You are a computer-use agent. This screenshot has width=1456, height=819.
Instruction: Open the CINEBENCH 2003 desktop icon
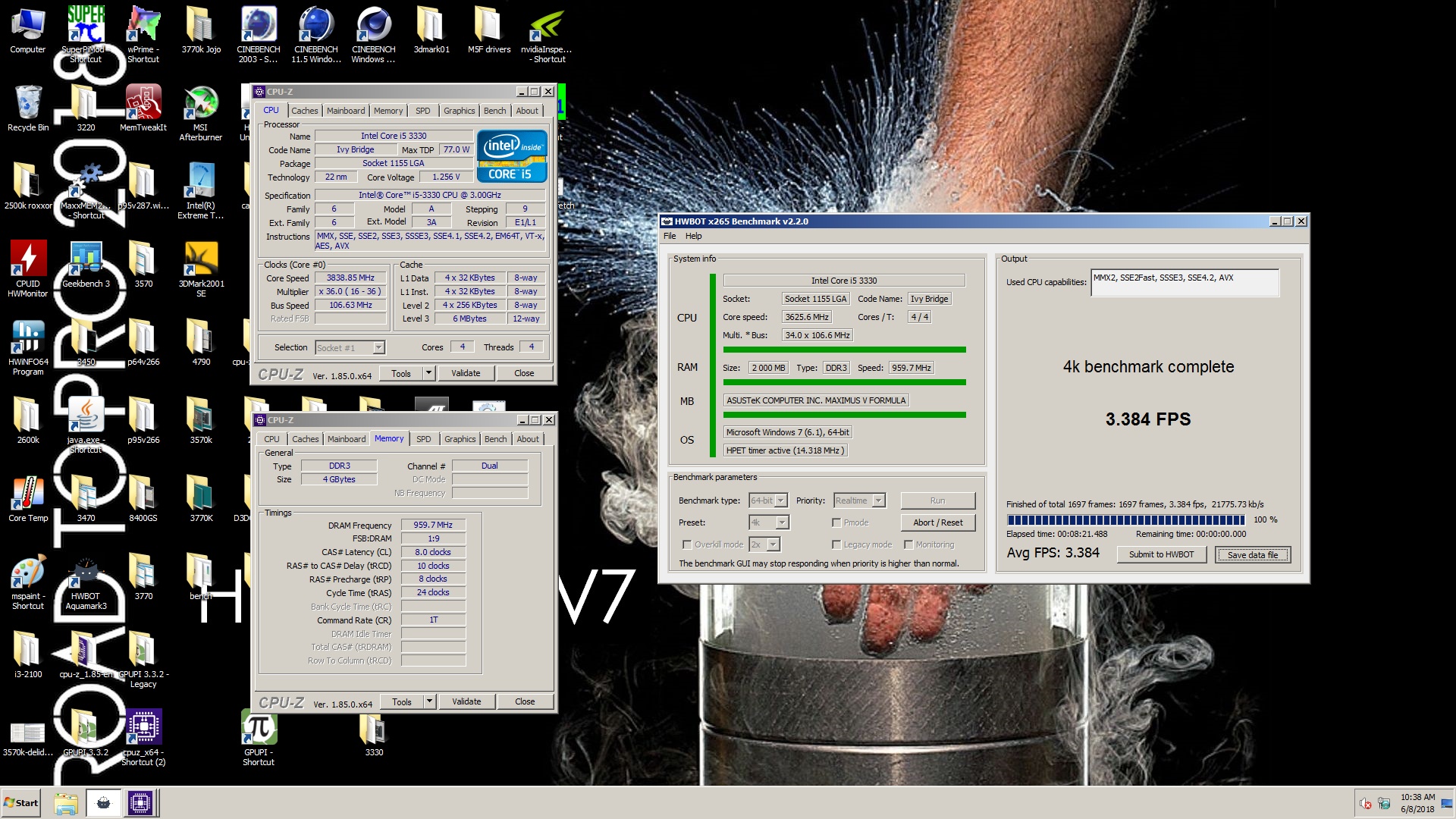259,34
